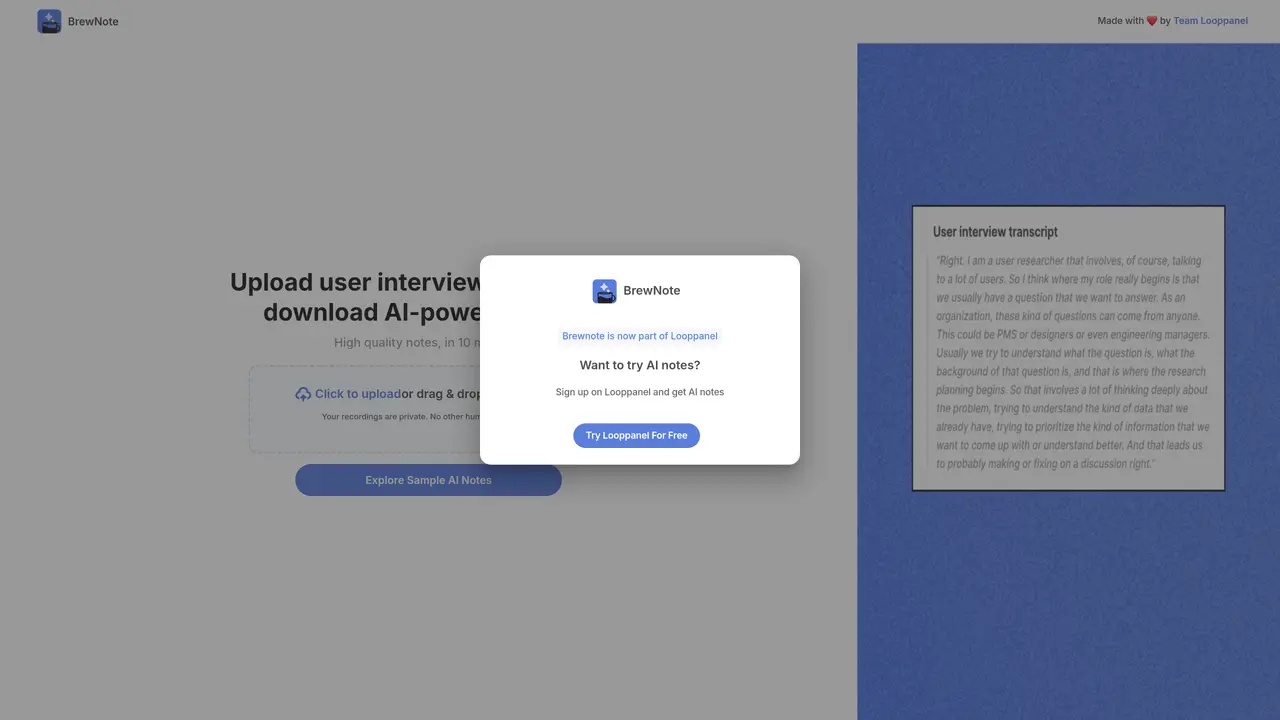Click the 'High quality notes' subtitle
Viewport: 1280px width, 720px height.
408,343
